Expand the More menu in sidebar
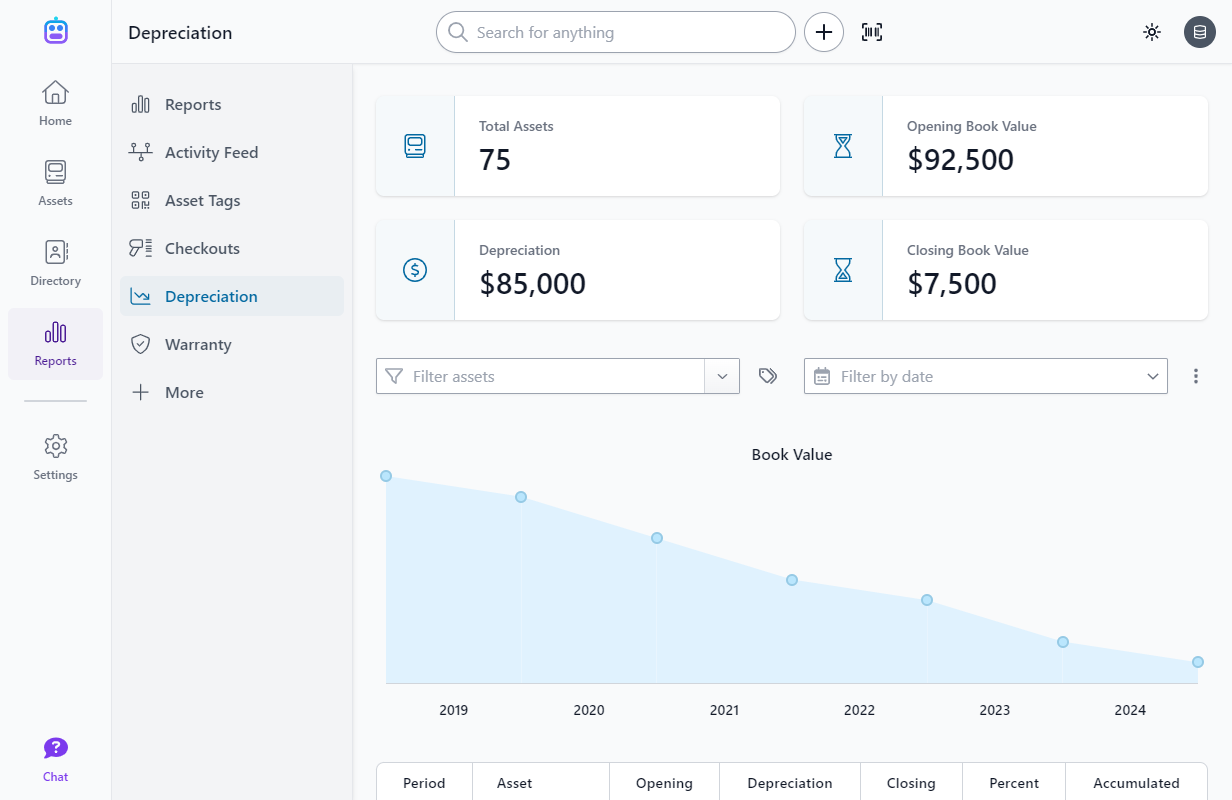 (x=183, y=392)
